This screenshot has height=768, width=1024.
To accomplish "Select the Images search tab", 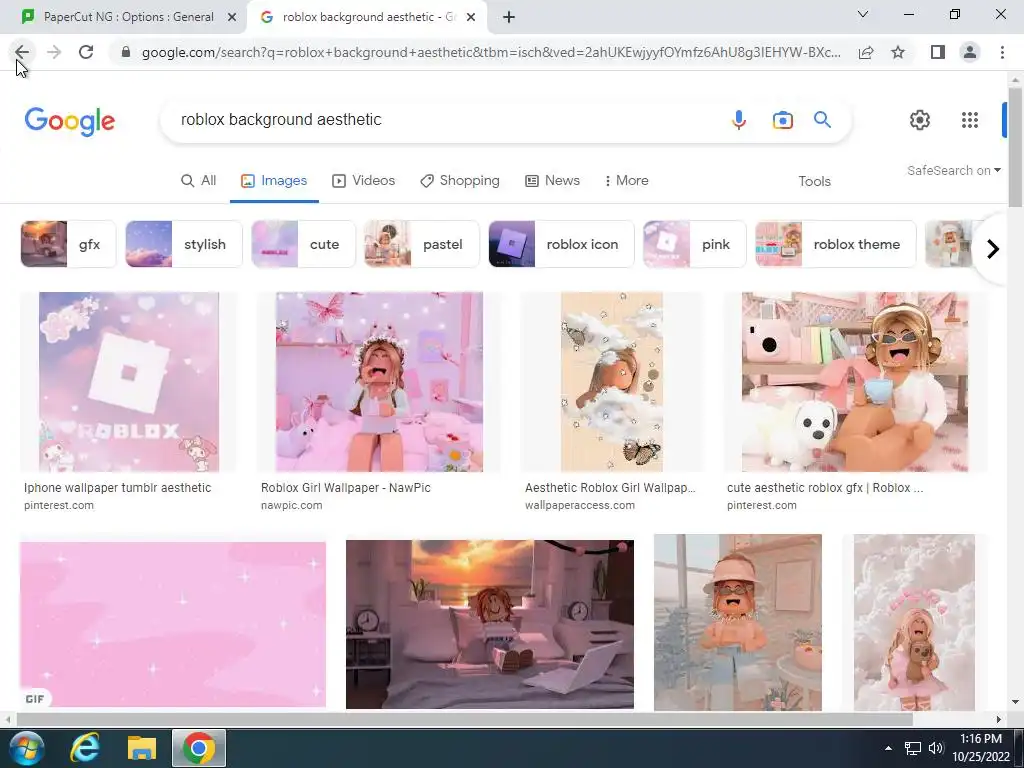I will [274, 181].
